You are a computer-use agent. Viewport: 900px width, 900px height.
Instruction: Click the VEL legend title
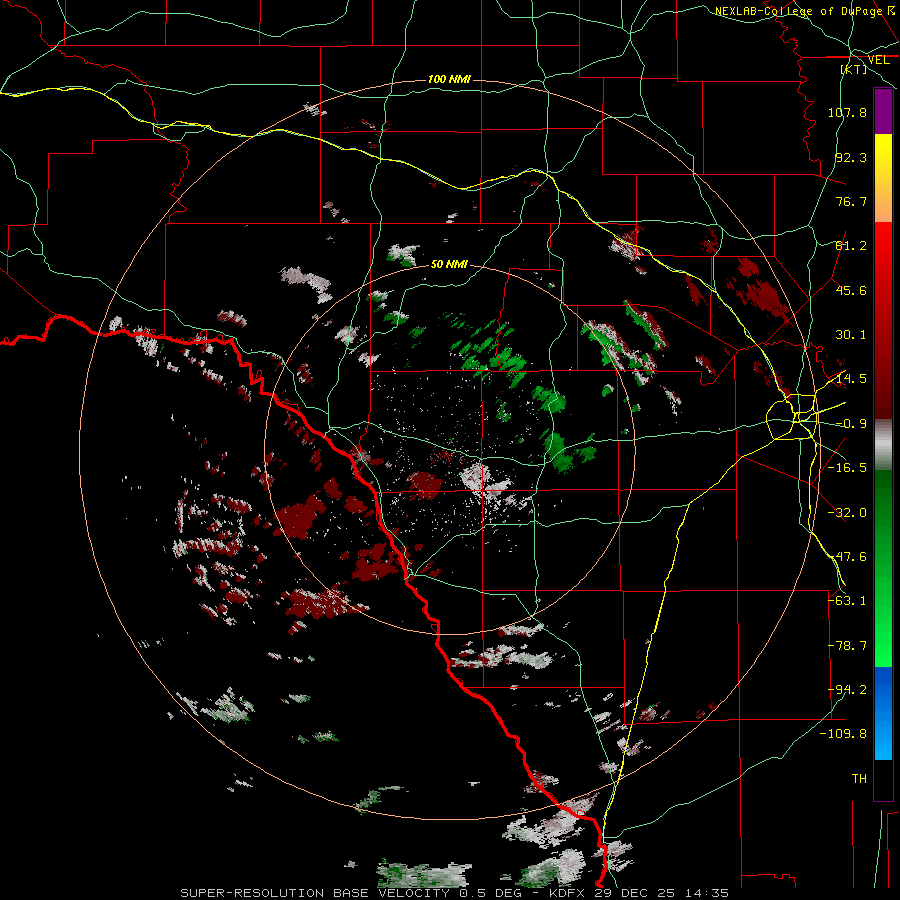pos(878,60)
